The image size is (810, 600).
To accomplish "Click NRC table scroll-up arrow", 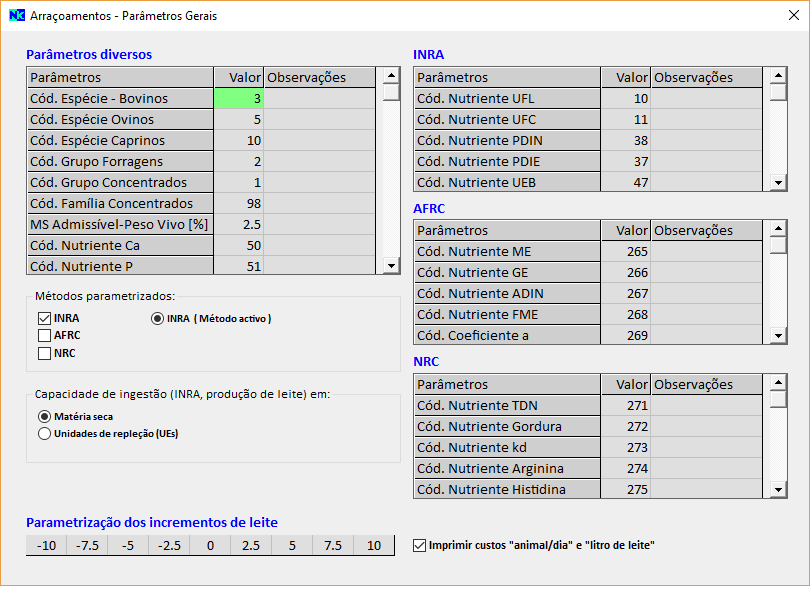I will (778, 383).
